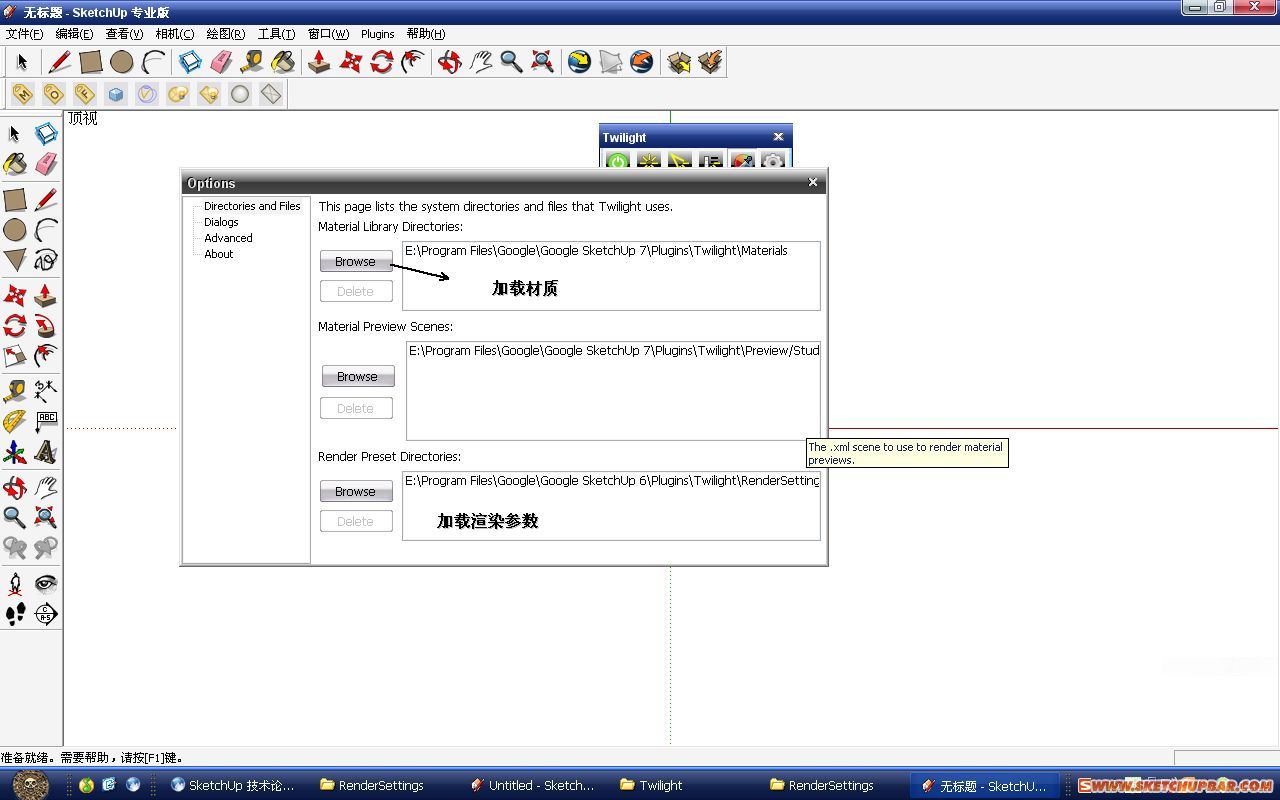1280x800 pixels.
Task: Select the Polygon tool
Action: 15,260
